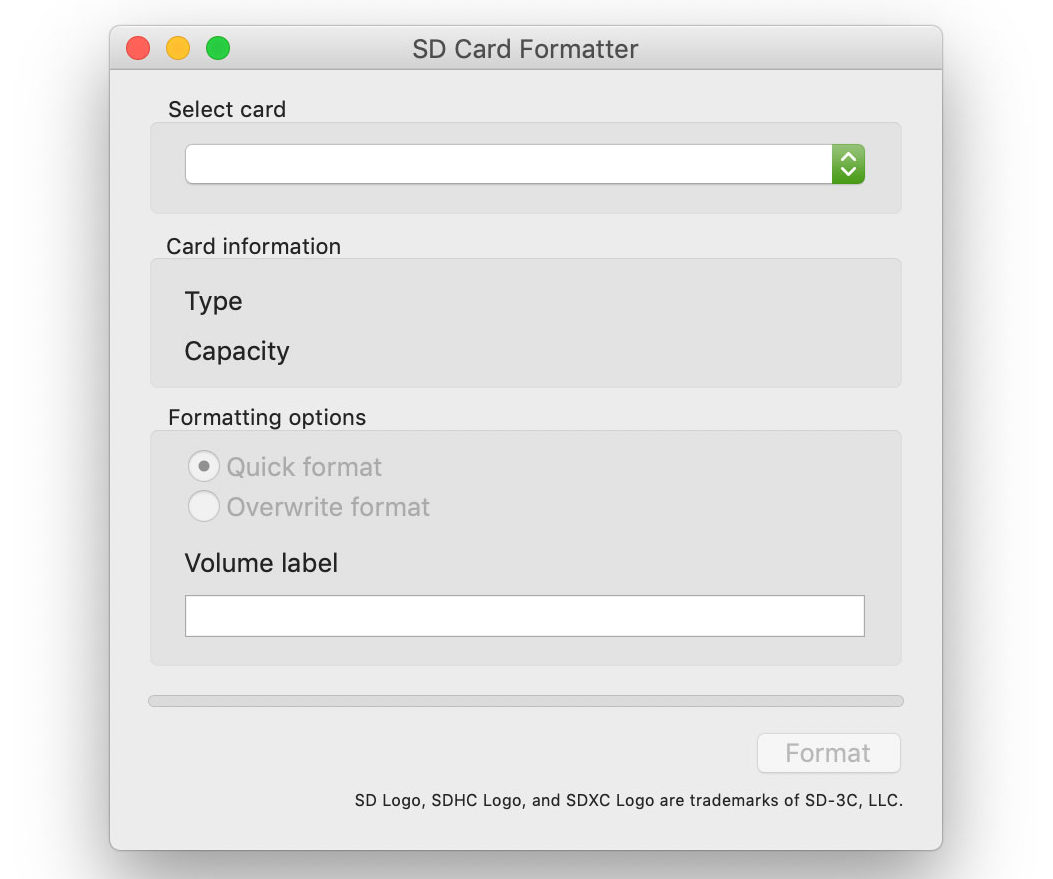Click the Card information heading
This screenshot has width=1053, height=879.
[x=253, y=246]
